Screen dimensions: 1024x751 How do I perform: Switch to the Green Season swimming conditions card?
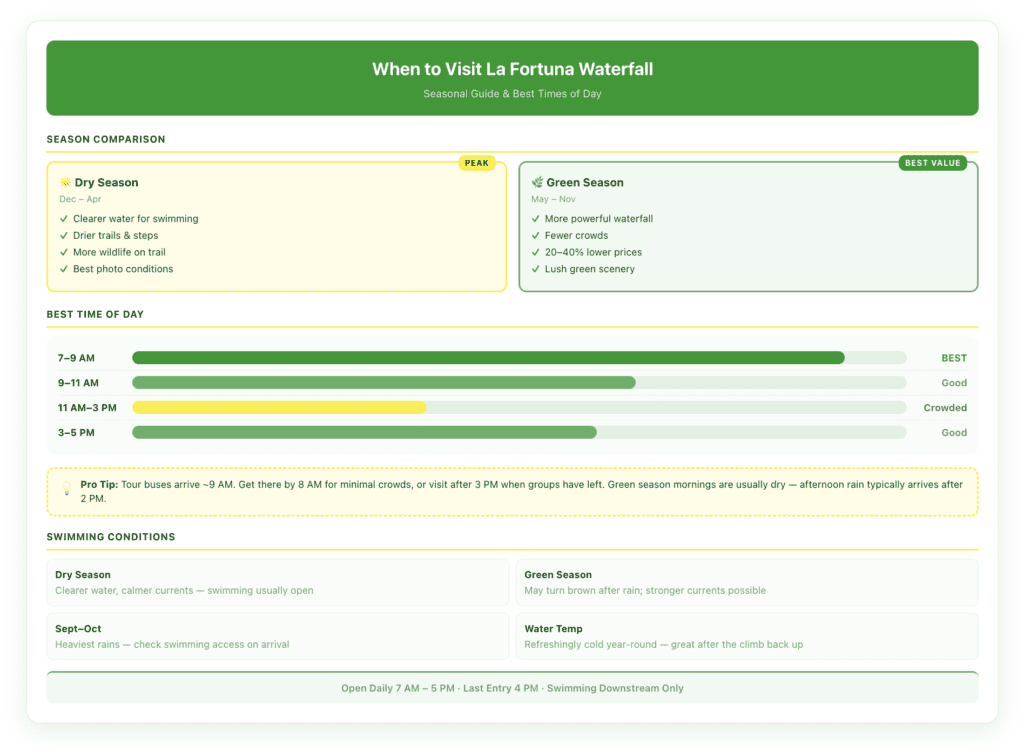point(747,582)
